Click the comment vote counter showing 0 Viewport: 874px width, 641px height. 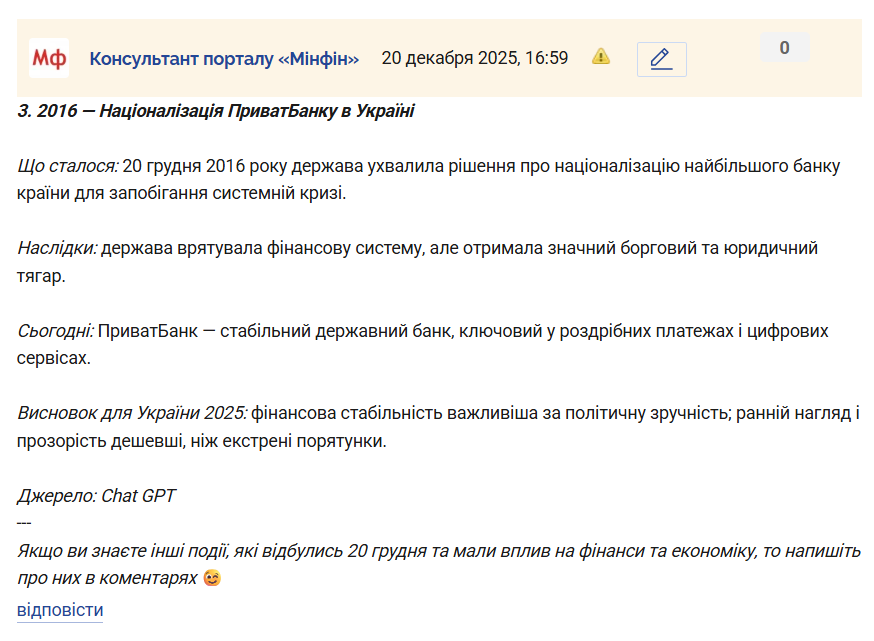coord(784,48)
